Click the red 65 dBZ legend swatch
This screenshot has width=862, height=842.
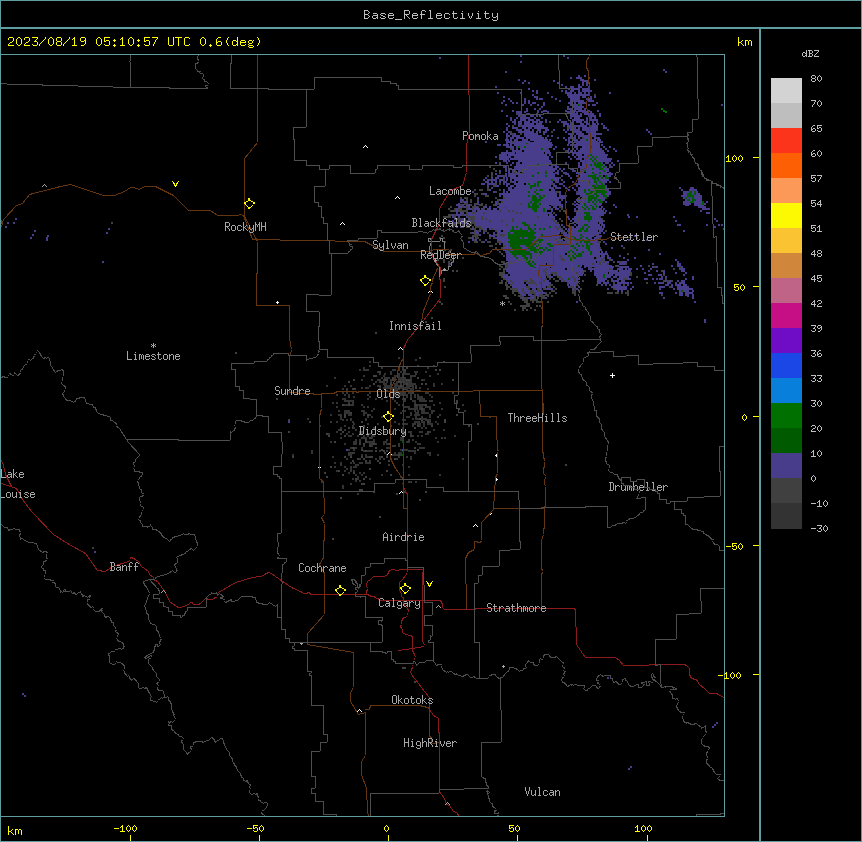click(x=786, y=140)
